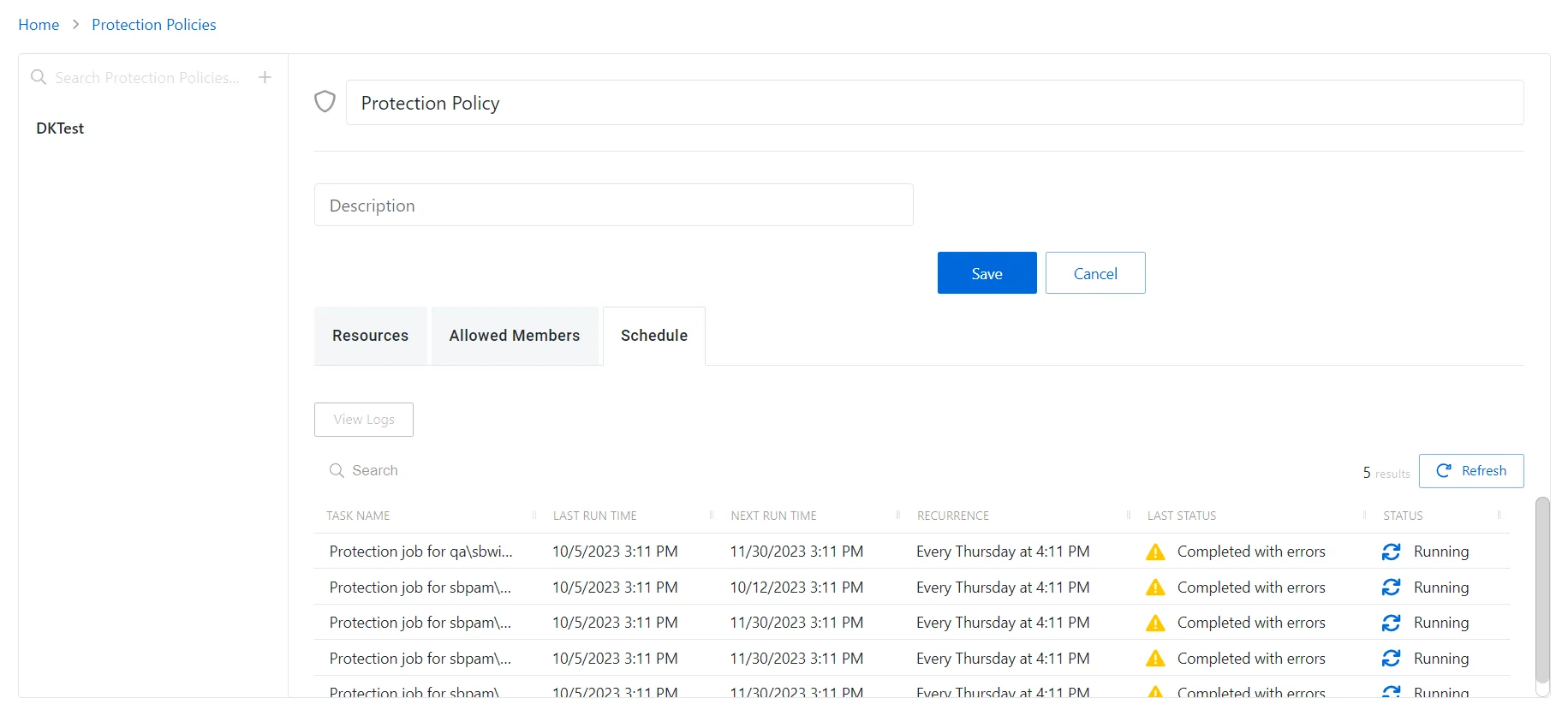The height and width of the screenshot is (710, 1568).
Task: Click the search magnifier in policies sidebar
Action: 39,77
